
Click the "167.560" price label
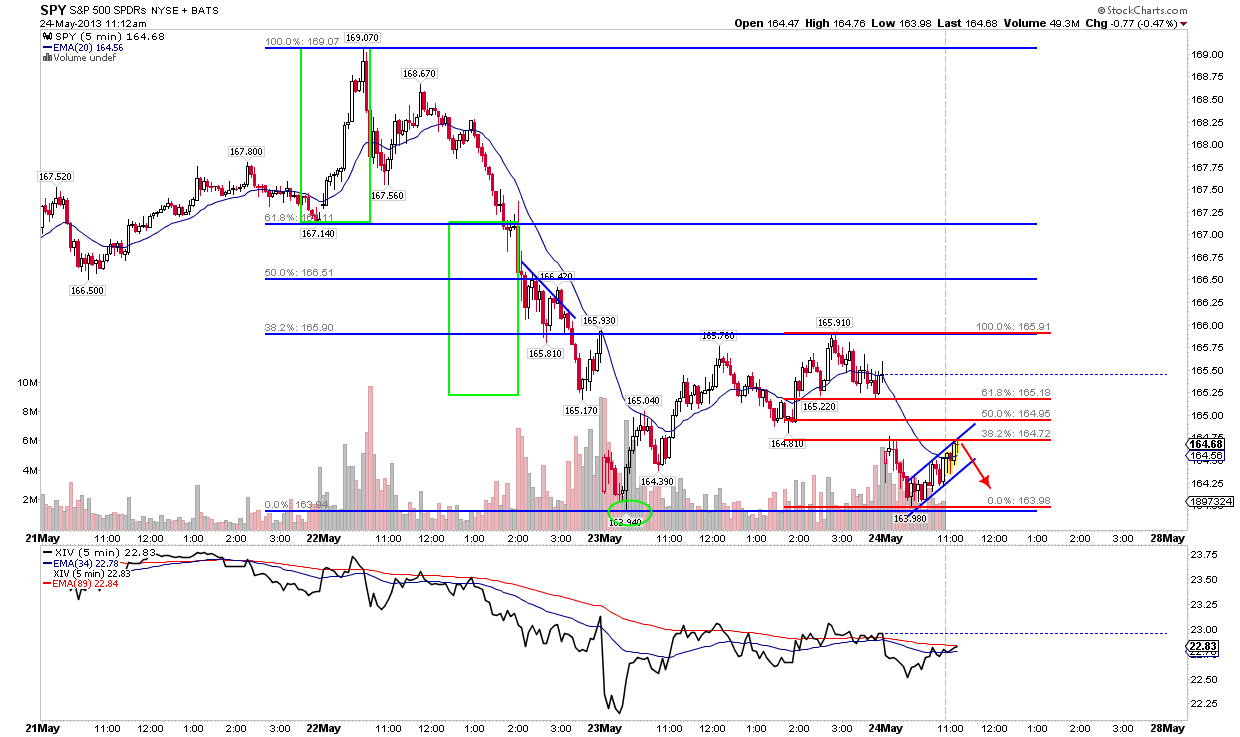pyautogui.click(x=387, y=196)
